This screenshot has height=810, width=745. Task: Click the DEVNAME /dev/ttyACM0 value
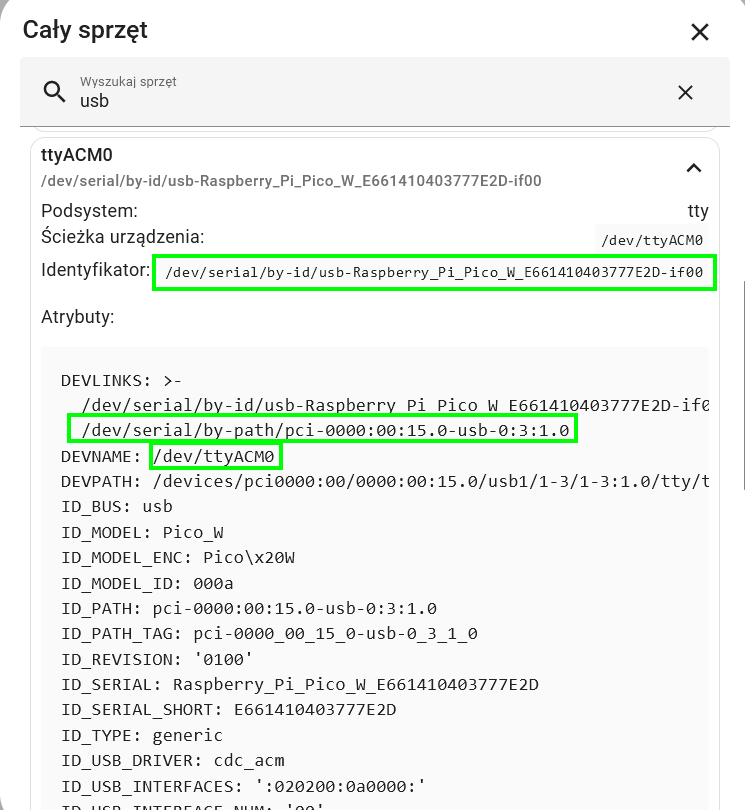click(x=215, y=457)
